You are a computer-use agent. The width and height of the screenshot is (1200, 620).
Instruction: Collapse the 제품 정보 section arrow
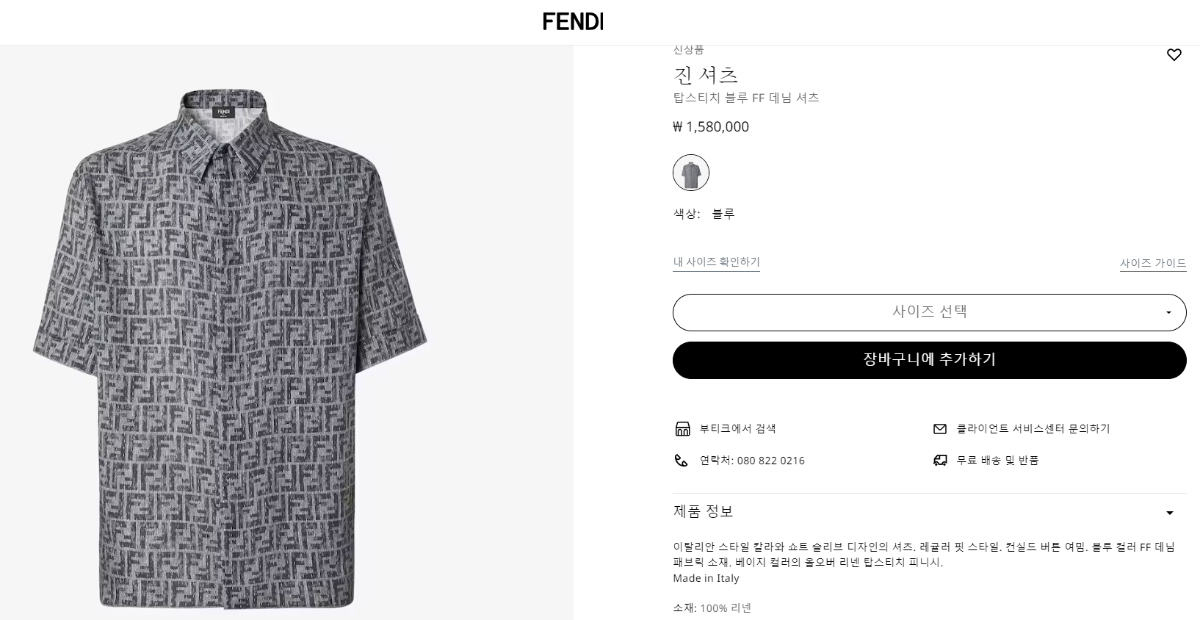(x=1170, y=513)
